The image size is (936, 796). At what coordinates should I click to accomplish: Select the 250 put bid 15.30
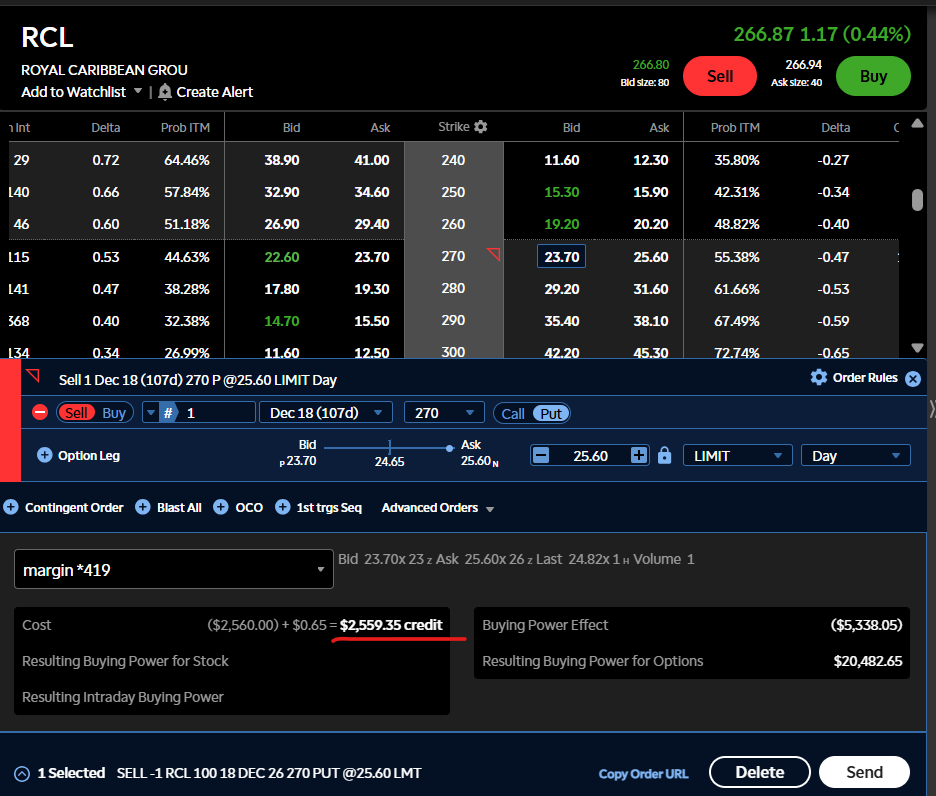[562, 192]
